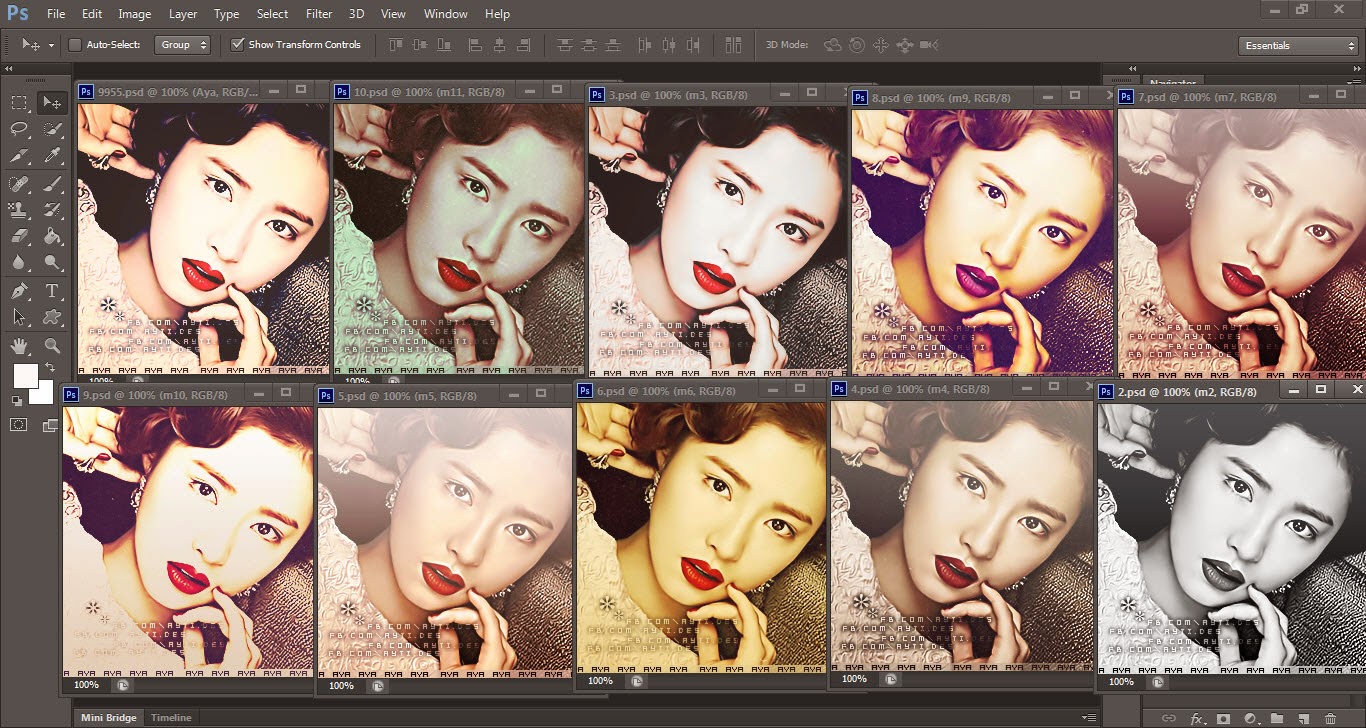Open the Essentials workspace dropdown
1366x728 pixels.
(1297, 45)
